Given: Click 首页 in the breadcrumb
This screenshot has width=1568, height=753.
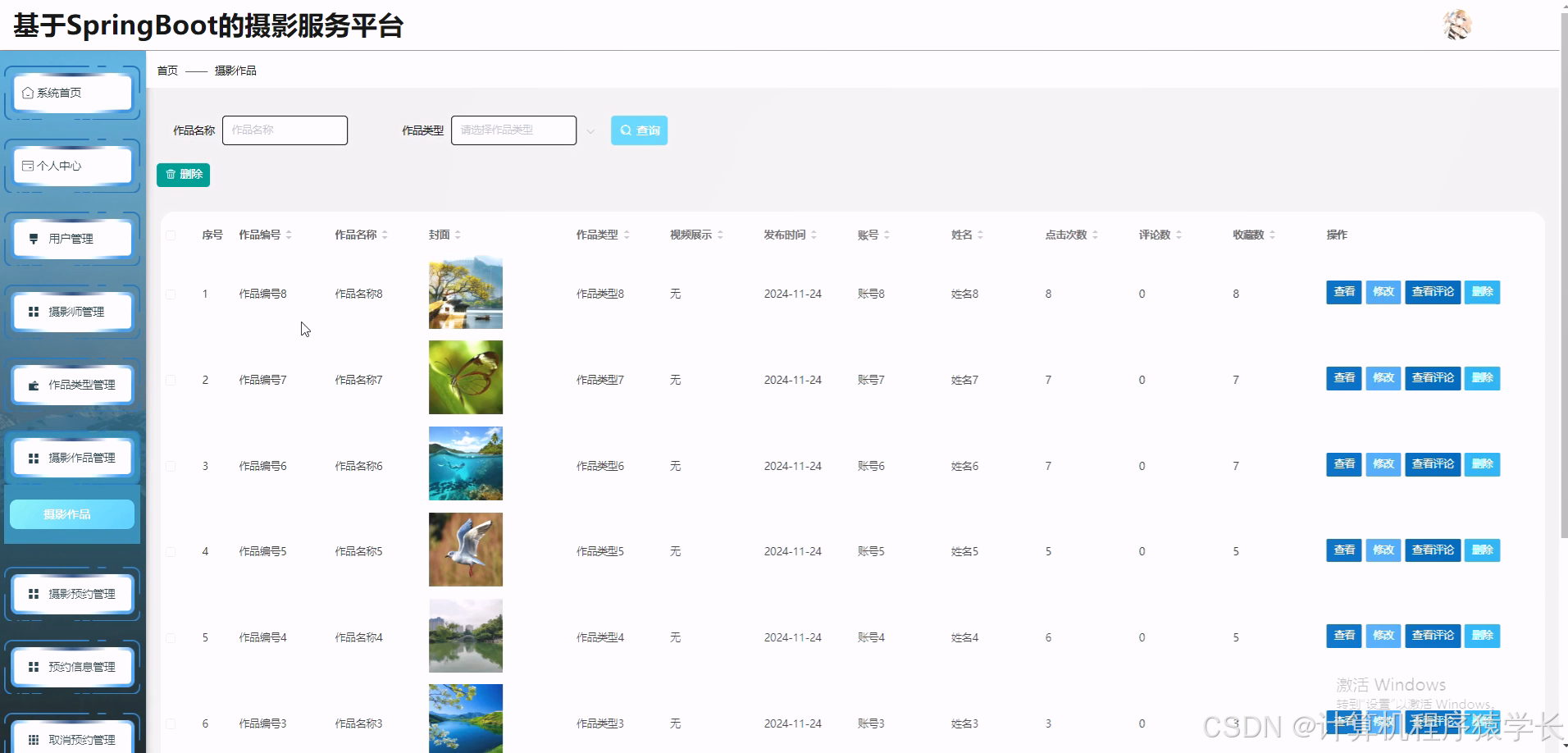Looking at the screenshot, I should coord(166,70).
